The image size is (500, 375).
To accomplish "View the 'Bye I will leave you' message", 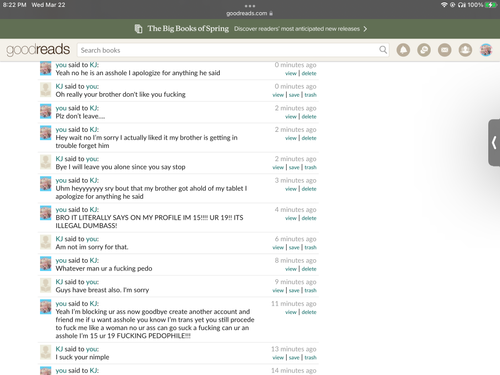I will 278,167.
